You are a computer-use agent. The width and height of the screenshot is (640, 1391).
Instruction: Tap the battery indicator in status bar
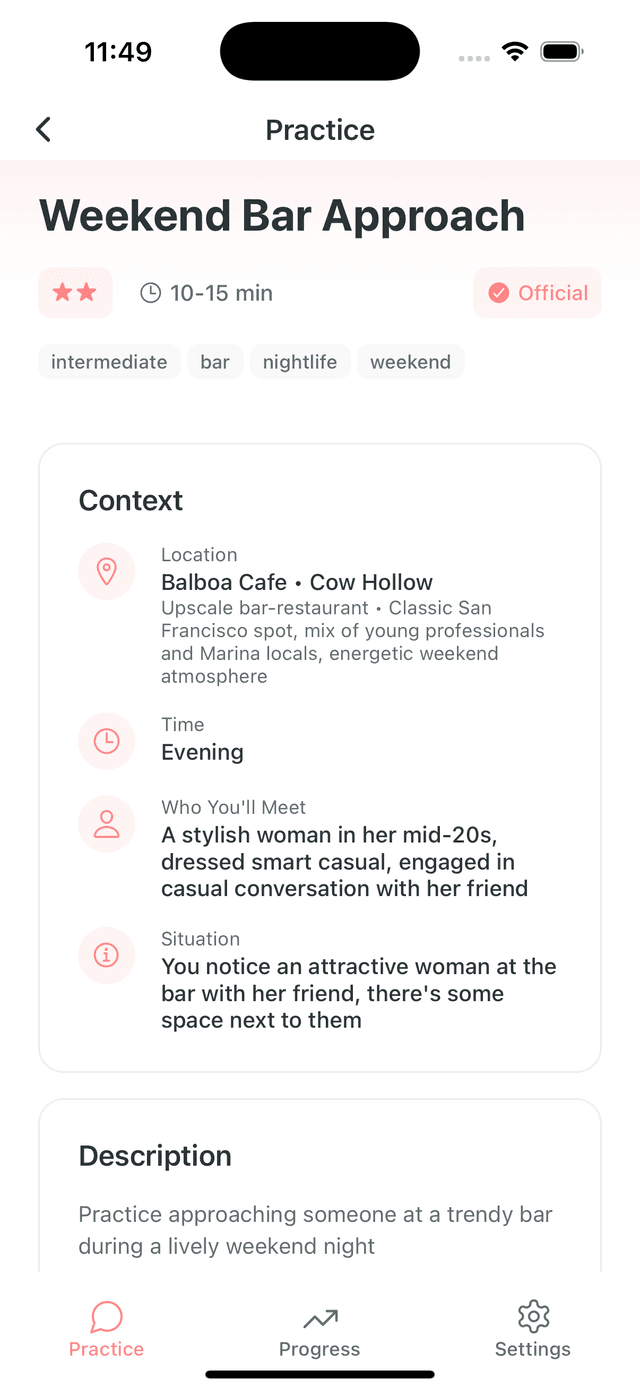[x=562, y=52]
